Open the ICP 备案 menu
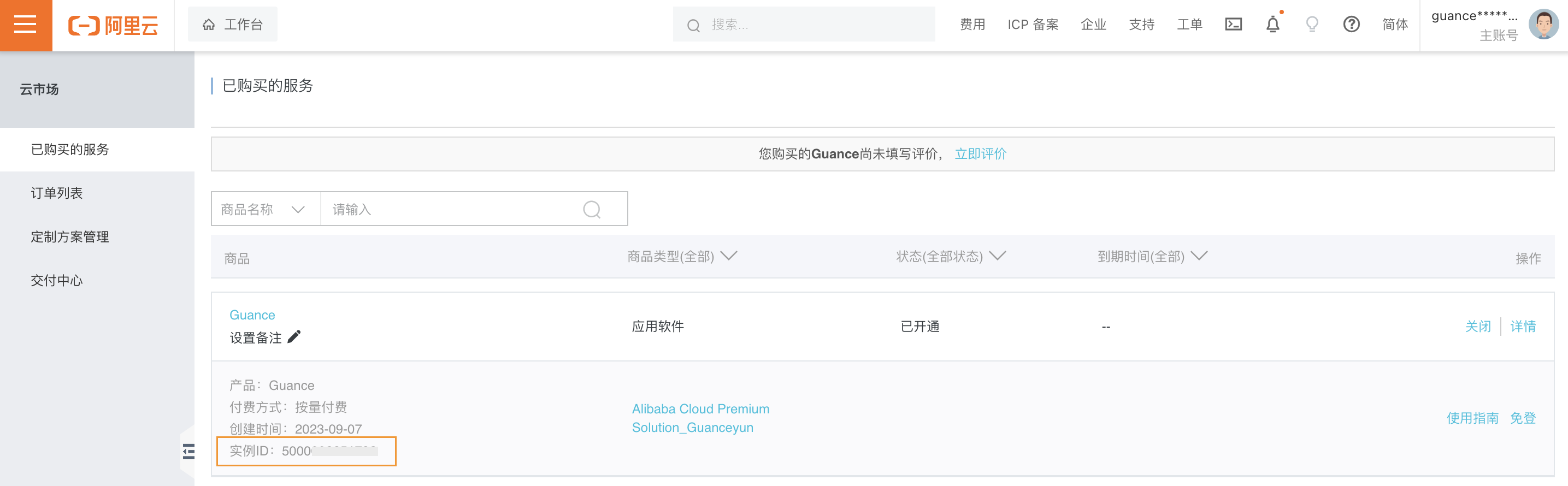The width and height of the screenshot is (1568, 486). (1033, 25)
